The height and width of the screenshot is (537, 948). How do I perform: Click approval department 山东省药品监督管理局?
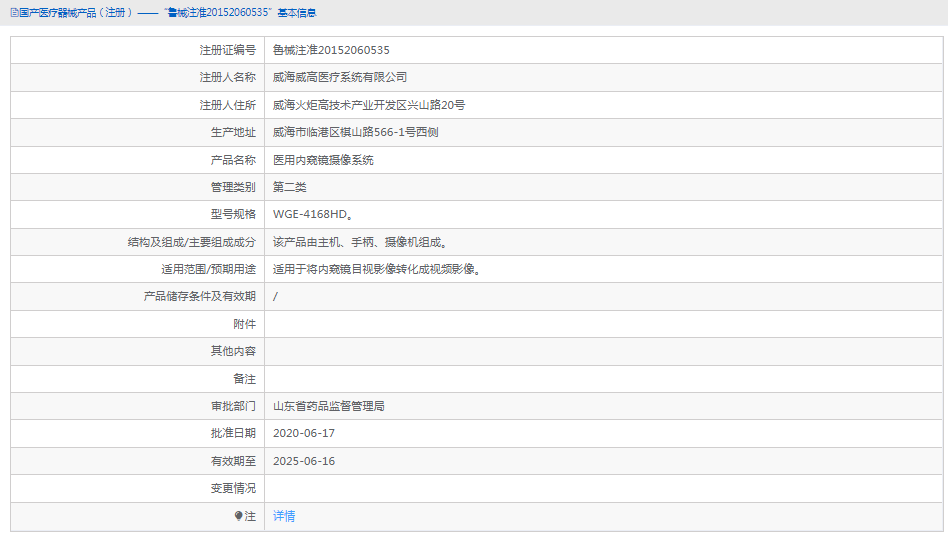click(329, 406)
